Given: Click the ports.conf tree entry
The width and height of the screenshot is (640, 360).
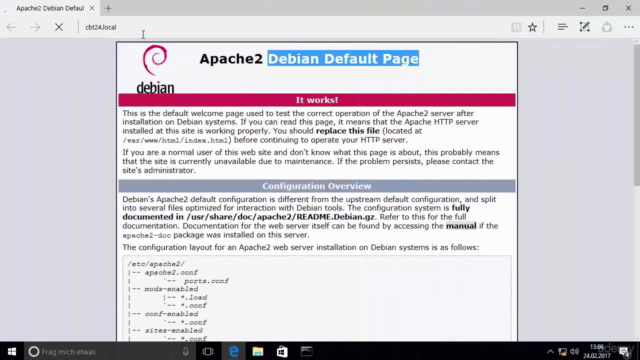Looking at the screenshot, I should pyautogui.click(x=206, y=281).
